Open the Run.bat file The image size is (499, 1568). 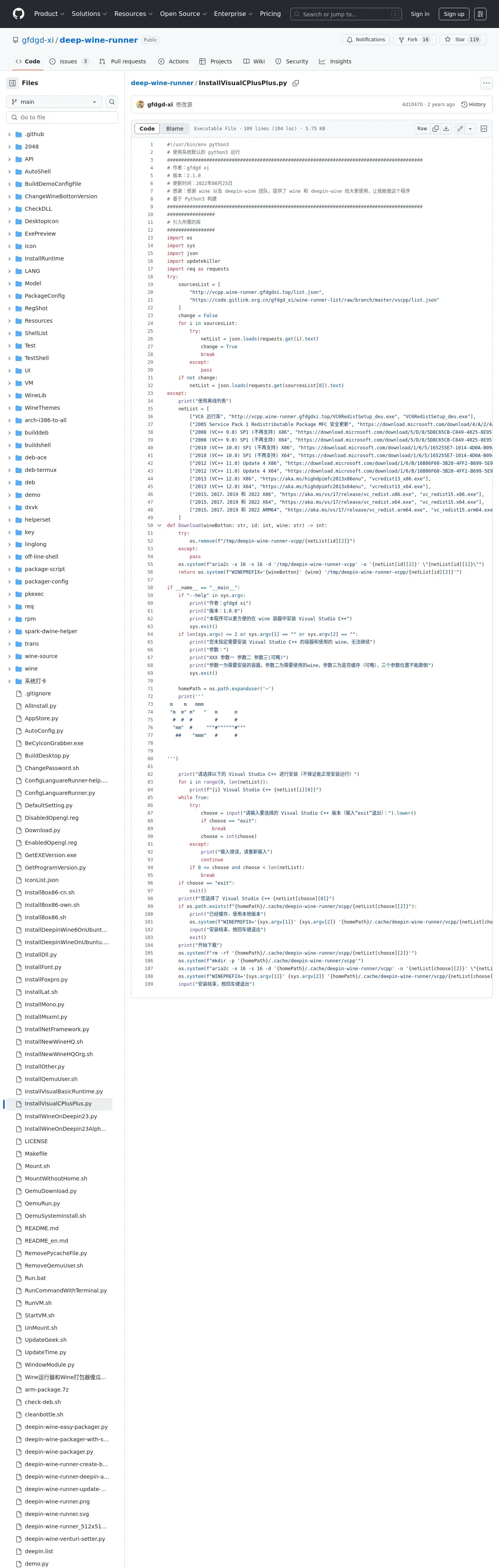(35, 1278)
